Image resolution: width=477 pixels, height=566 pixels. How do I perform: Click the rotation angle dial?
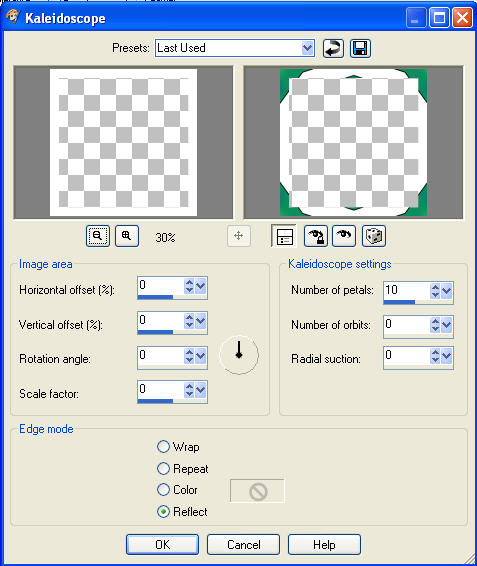[239, 355]
